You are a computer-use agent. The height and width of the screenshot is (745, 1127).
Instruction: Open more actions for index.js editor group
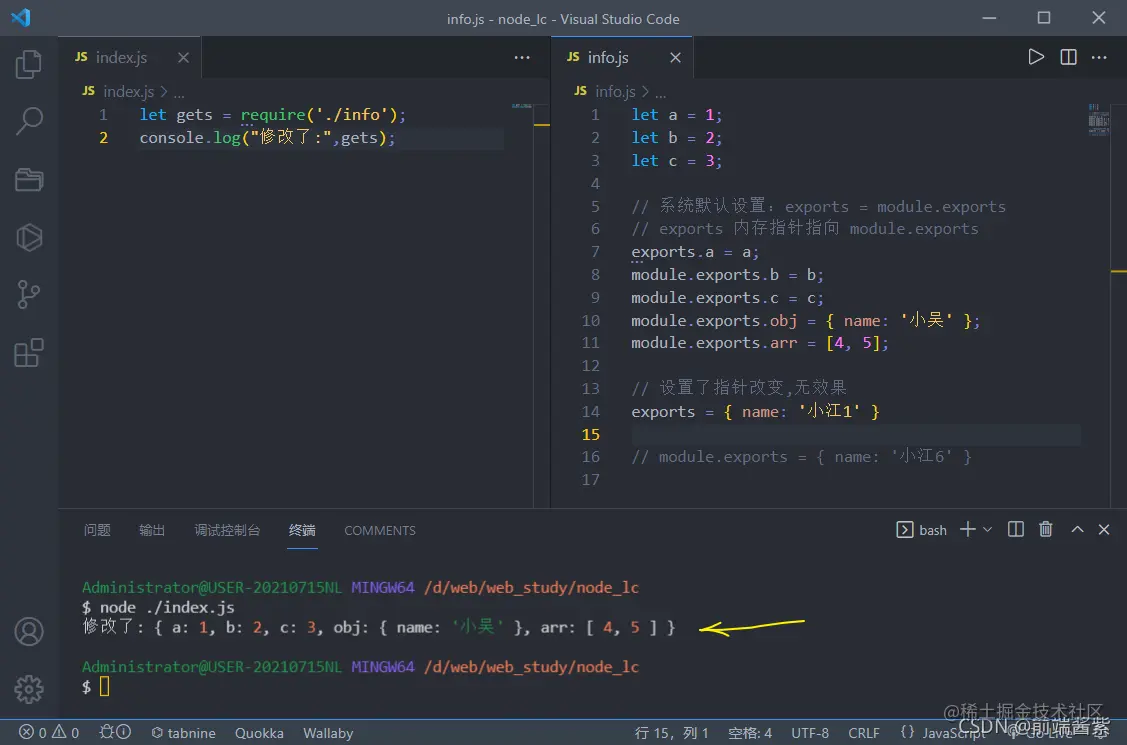(522, 57)
